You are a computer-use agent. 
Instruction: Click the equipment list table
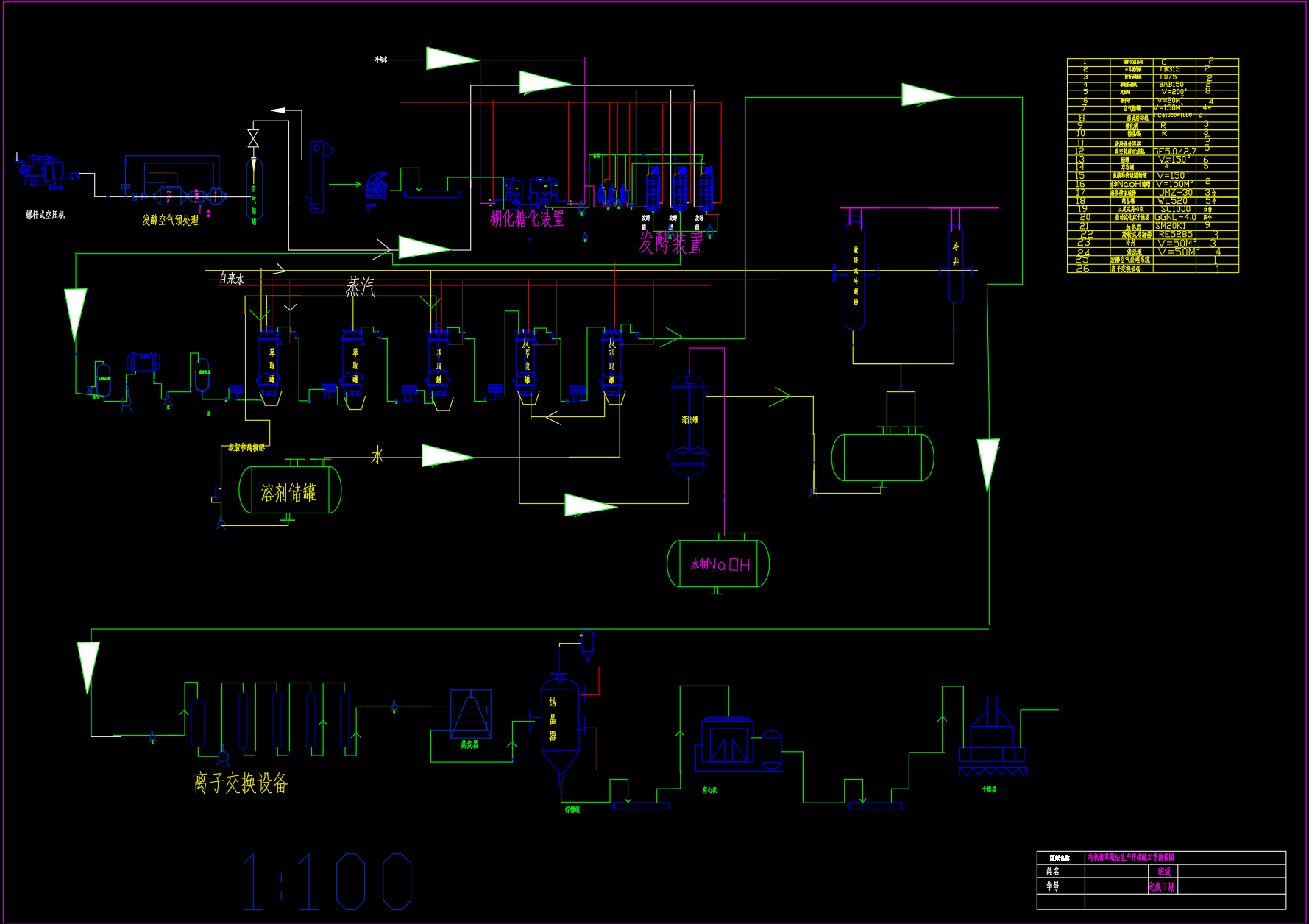(1152, 166)
